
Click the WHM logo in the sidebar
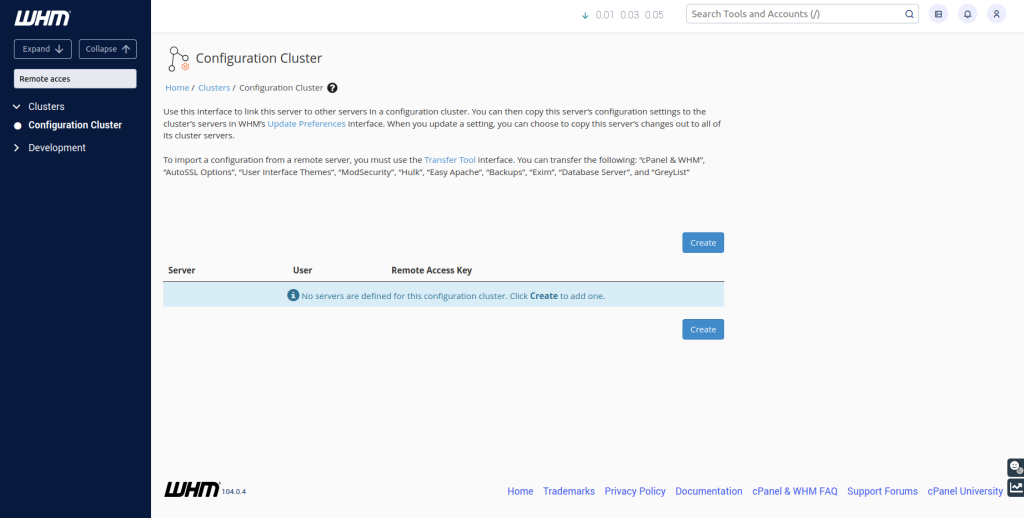click(42, 18)
